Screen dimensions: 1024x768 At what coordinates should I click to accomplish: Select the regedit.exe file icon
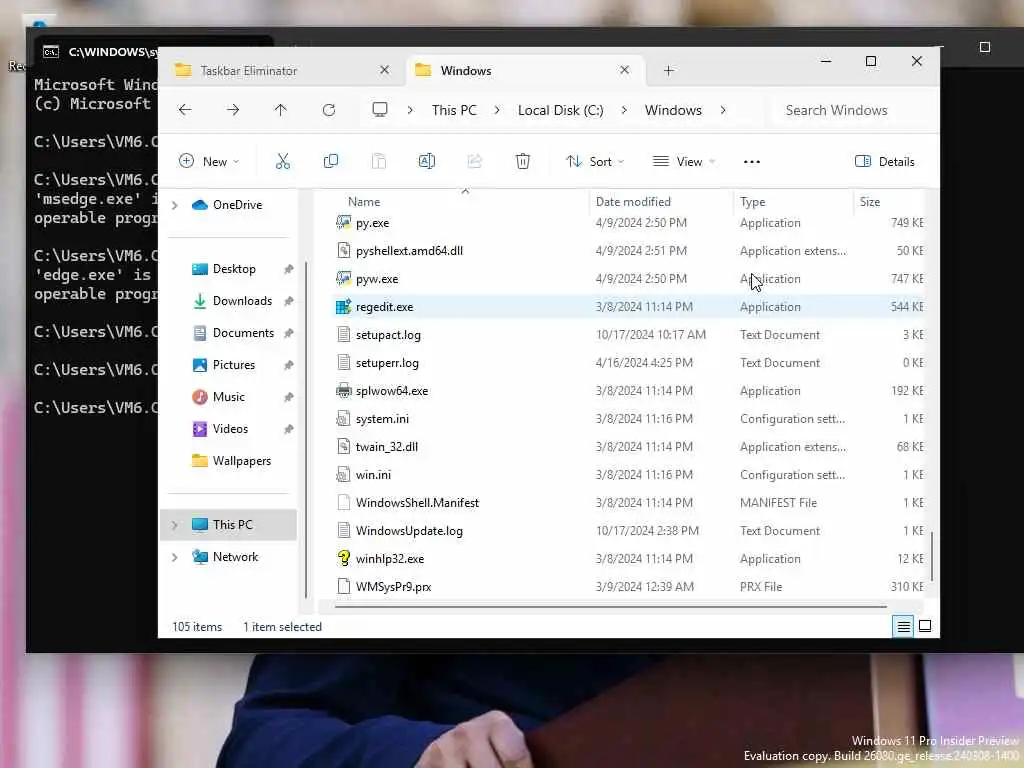[x=344, y=307]
